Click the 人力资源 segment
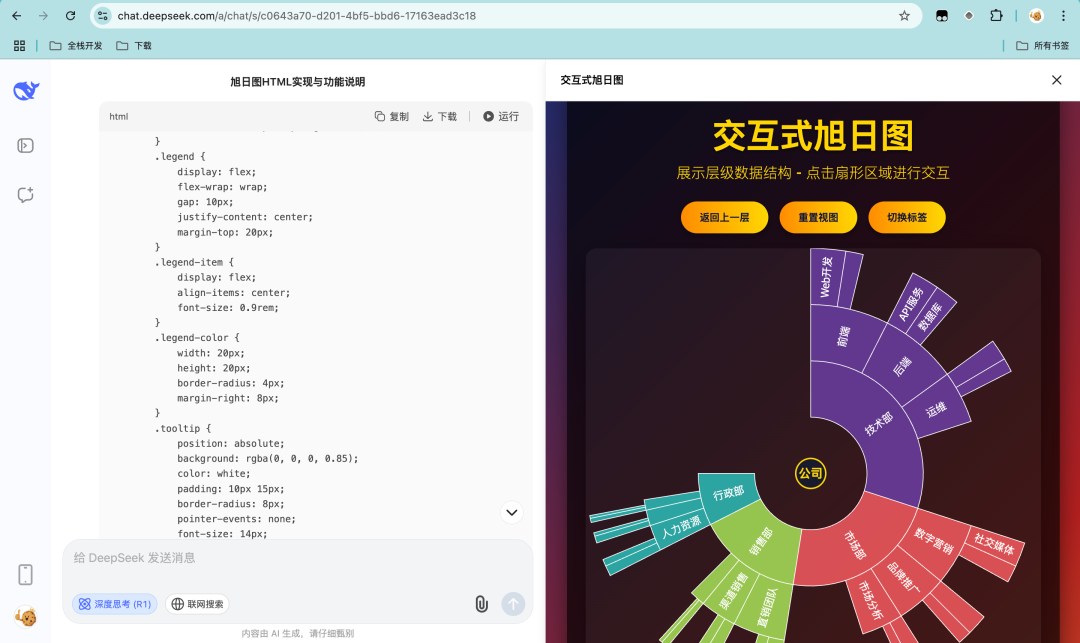Screen dimensions: 1080x643 click(x=681, y=527)
